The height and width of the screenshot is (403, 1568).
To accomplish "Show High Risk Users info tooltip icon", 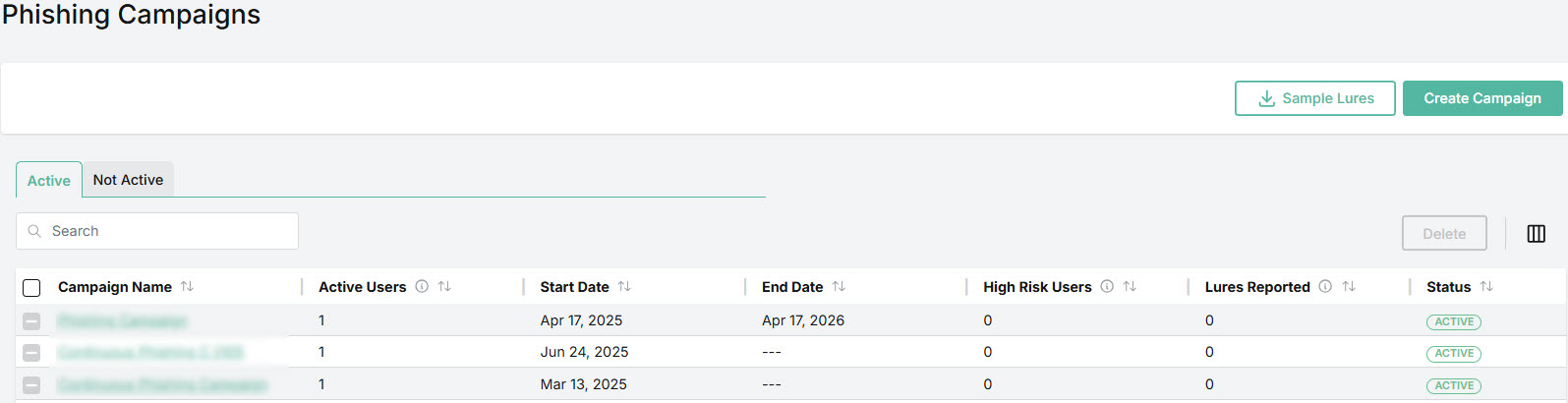I will coord(1107,287).
